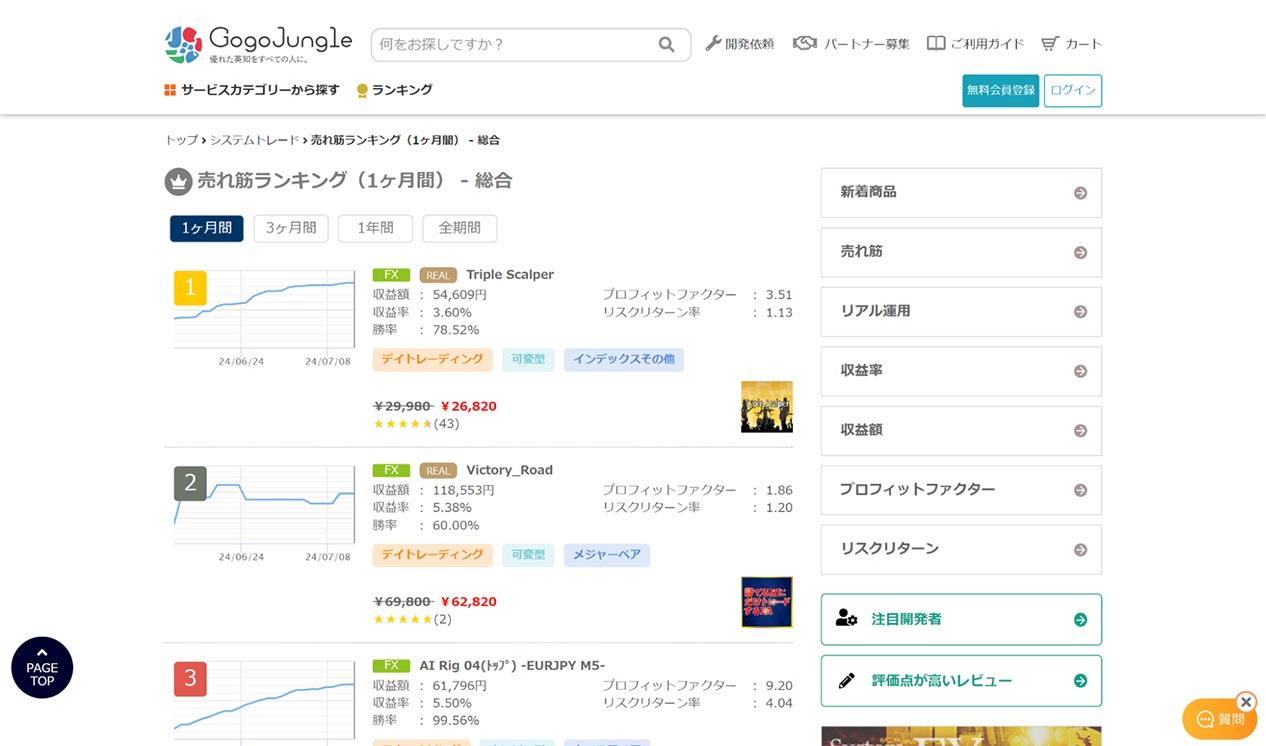Click the REAL badge on Victory_Road
The width and height of the screenshot is (1266, 746).
click(x=438, y=471)
